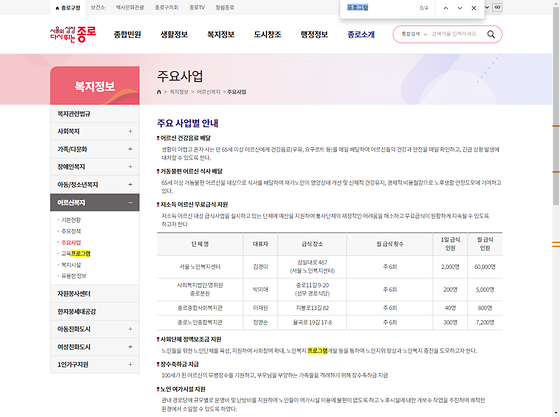Click the highlighted 프로그램 word in paragraph

318,351
